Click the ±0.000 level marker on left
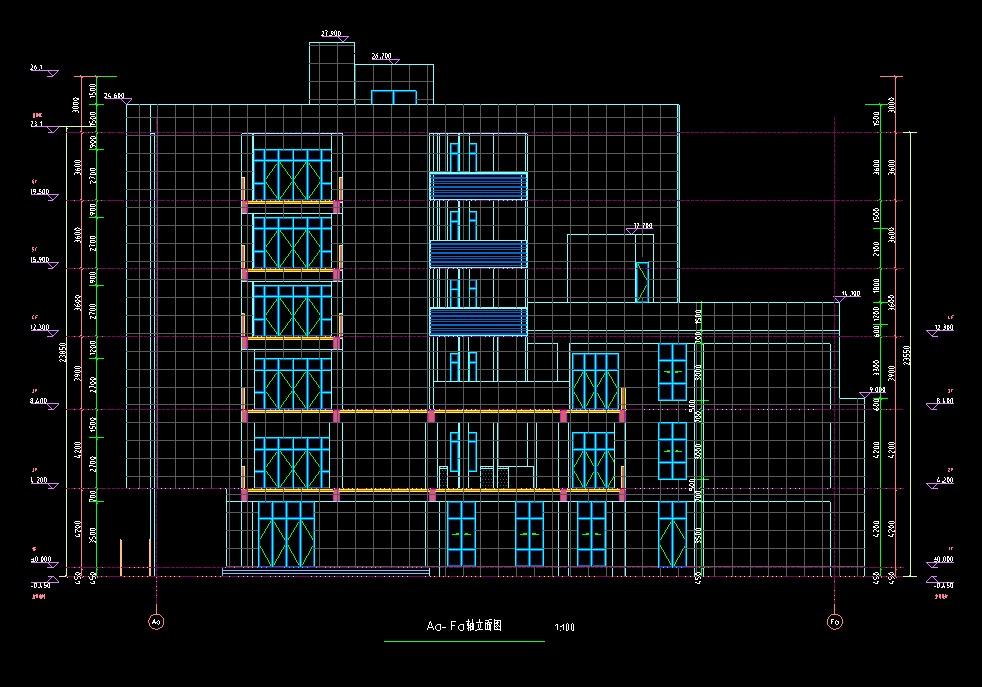This screenshot has width=982, height=687. point(41,559)
